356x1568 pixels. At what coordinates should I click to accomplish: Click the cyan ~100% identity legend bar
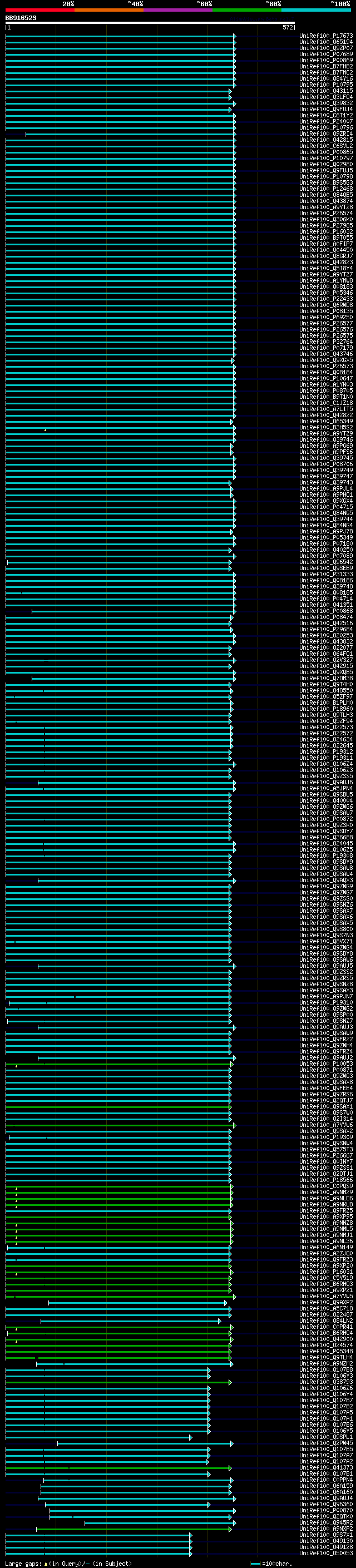click(x=316, y=10)
